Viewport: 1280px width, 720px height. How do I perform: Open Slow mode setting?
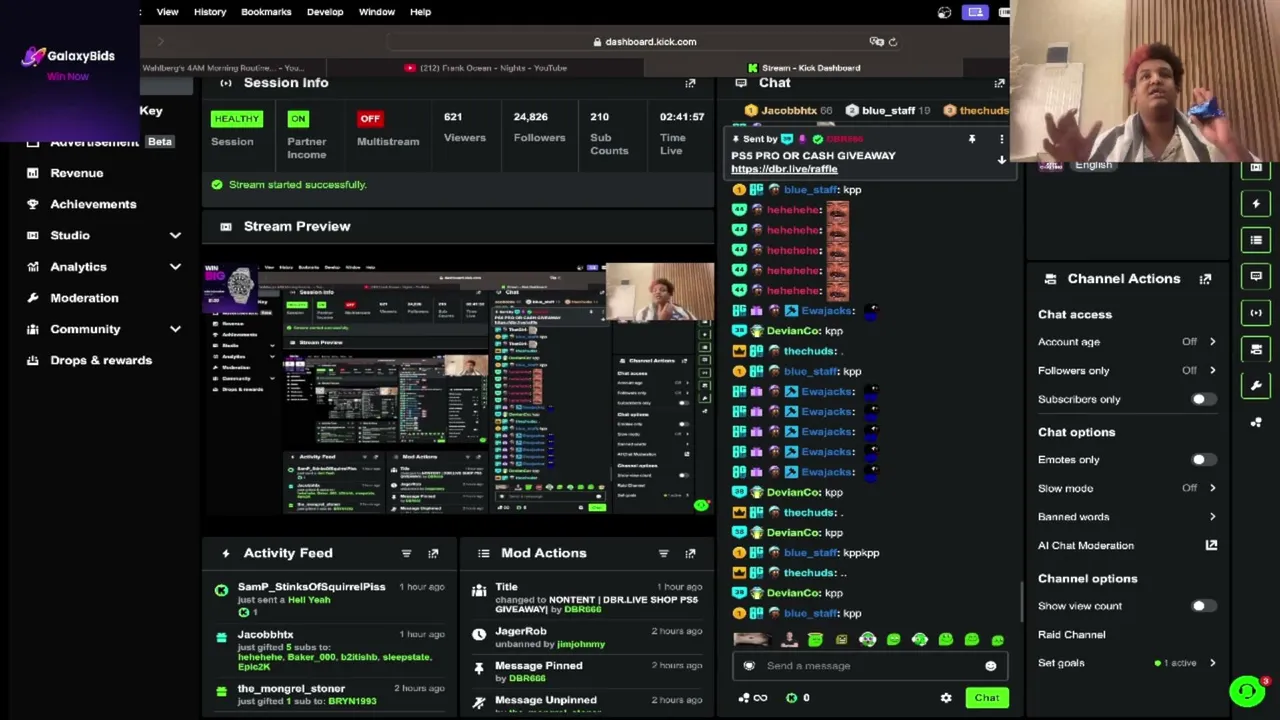1127,488
